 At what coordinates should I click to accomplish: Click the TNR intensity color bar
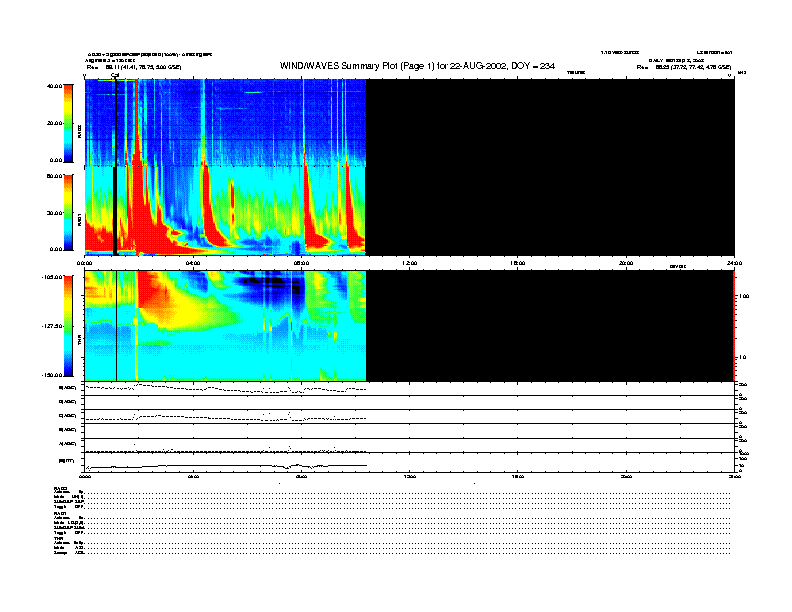[x=68, y=326]
